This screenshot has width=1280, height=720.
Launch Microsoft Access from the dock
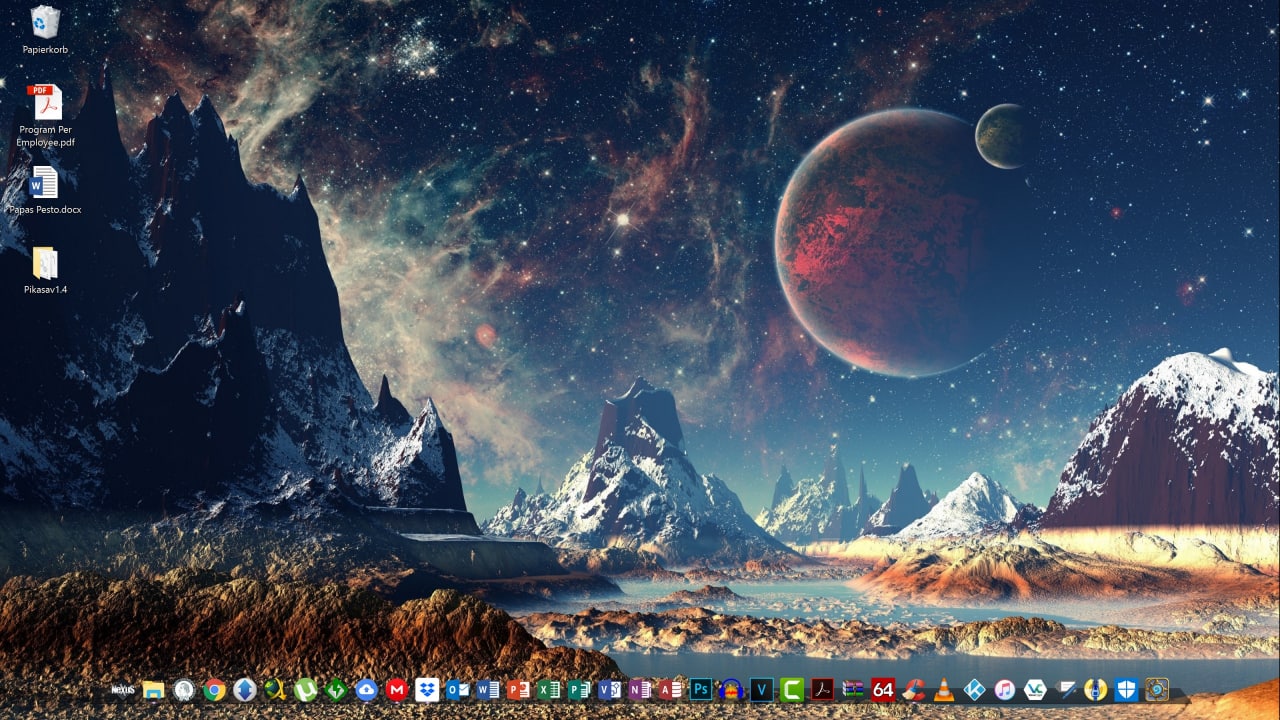click(671, 690)
